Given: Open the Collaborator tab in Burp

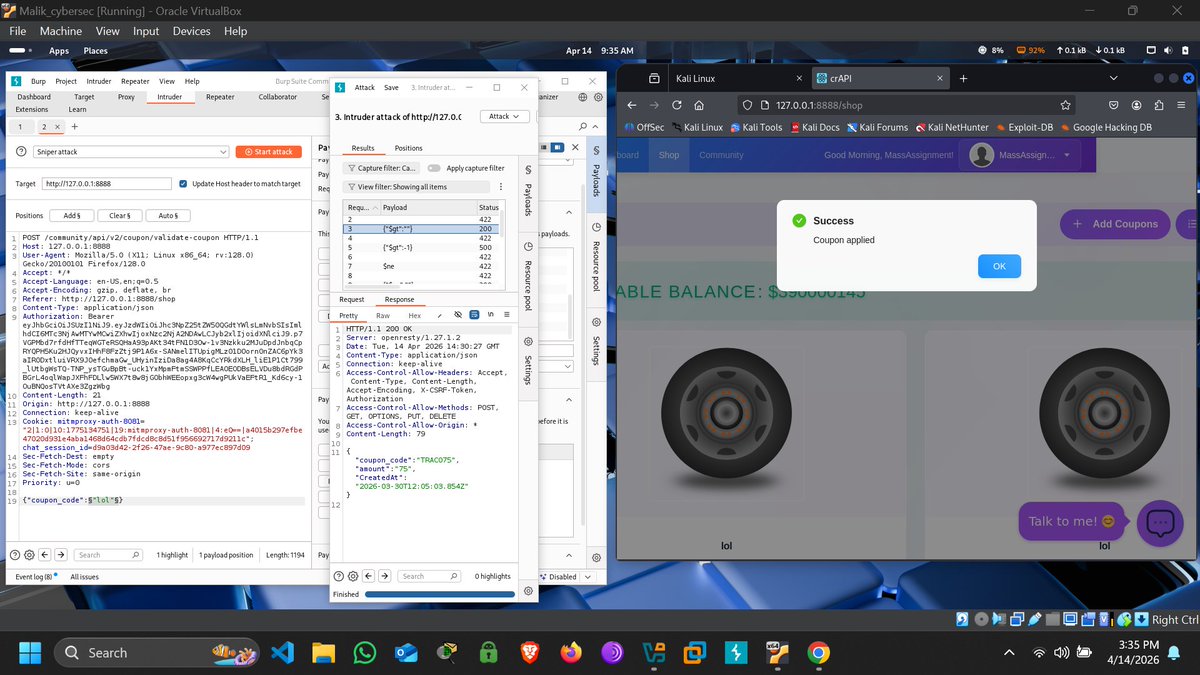Looking at the screenshot, I should point(277,97).
